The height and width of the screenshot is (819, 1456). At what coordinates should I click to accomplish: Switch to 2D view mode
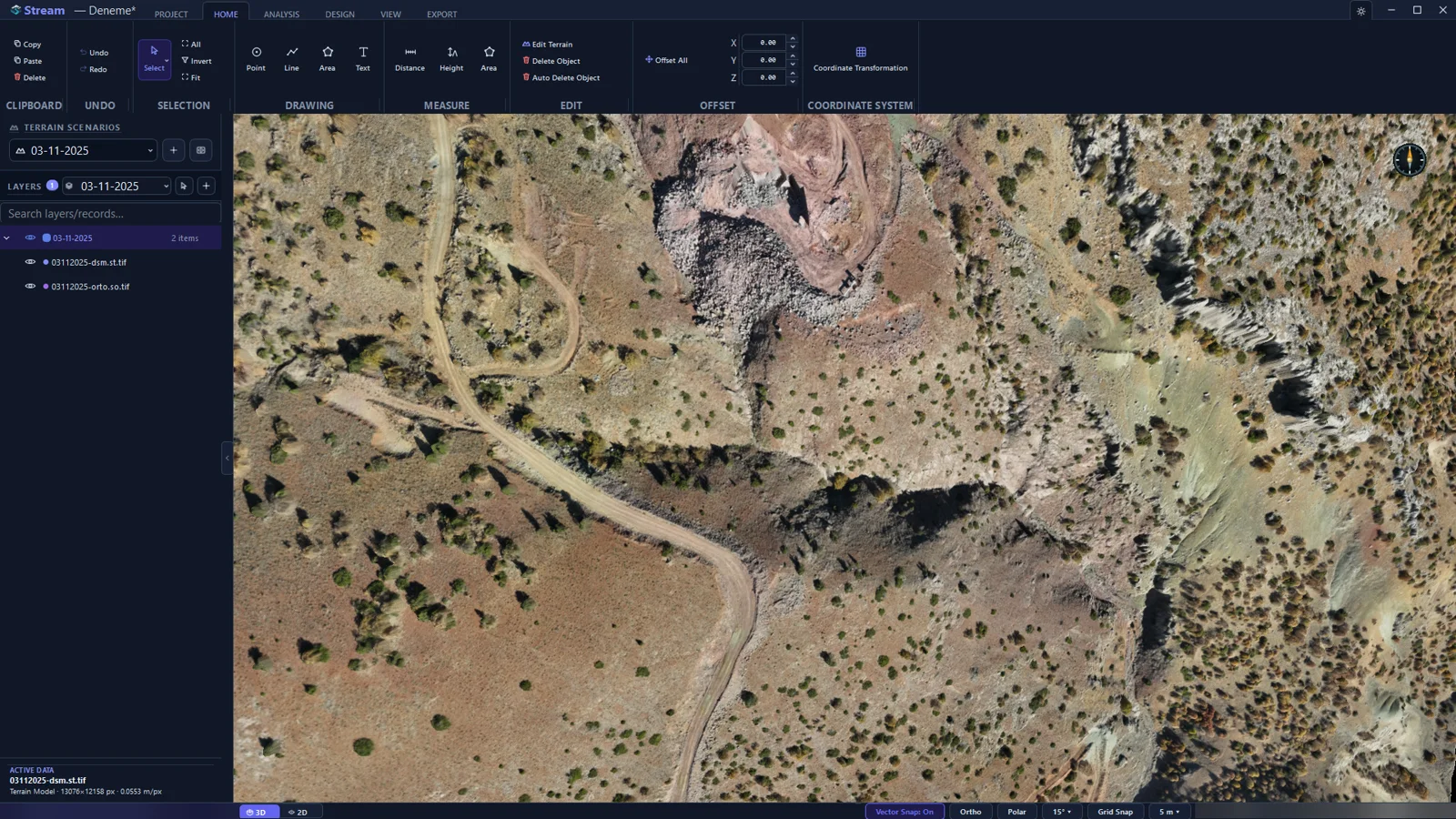click(x=298, y=812)
